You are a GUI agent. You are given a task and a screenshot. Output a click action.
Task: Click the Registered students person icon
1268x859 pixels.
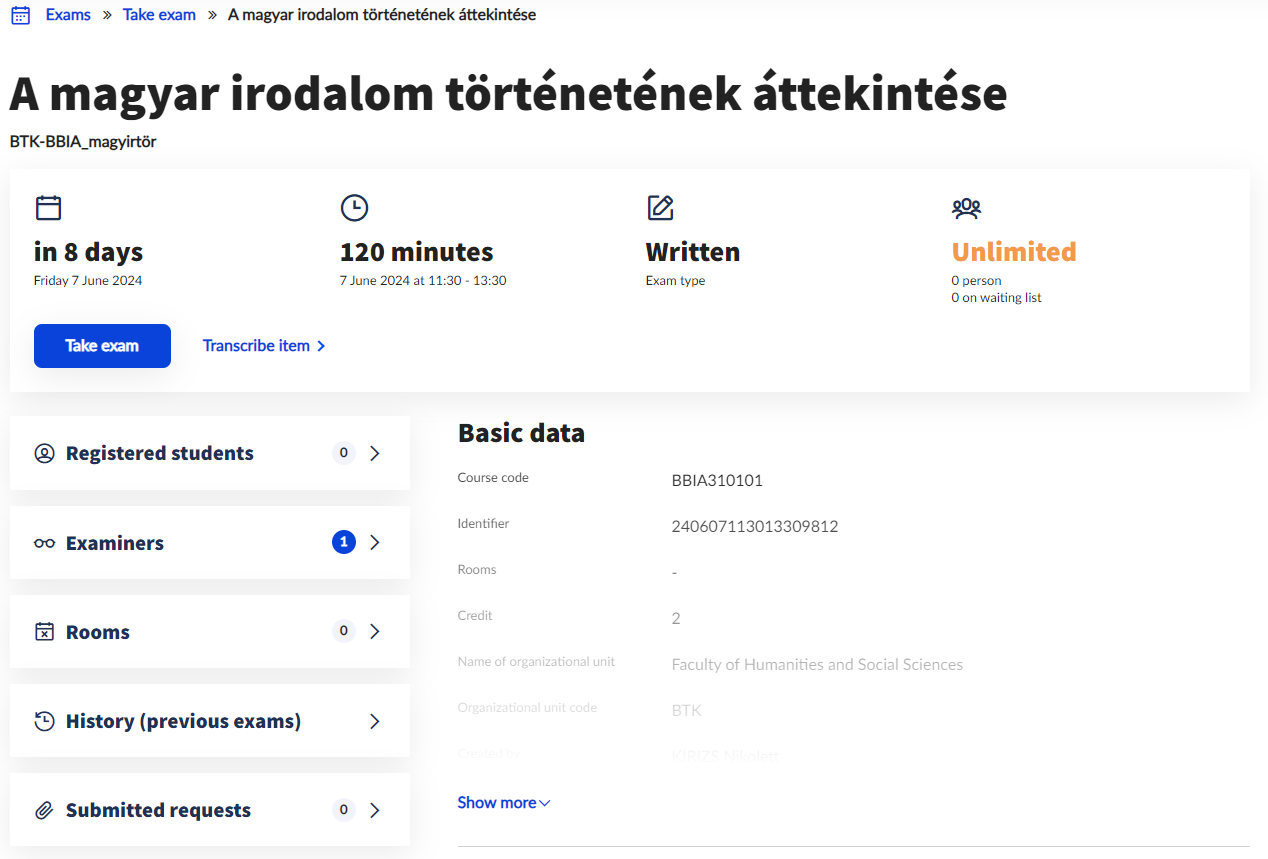tap(44, 453)
